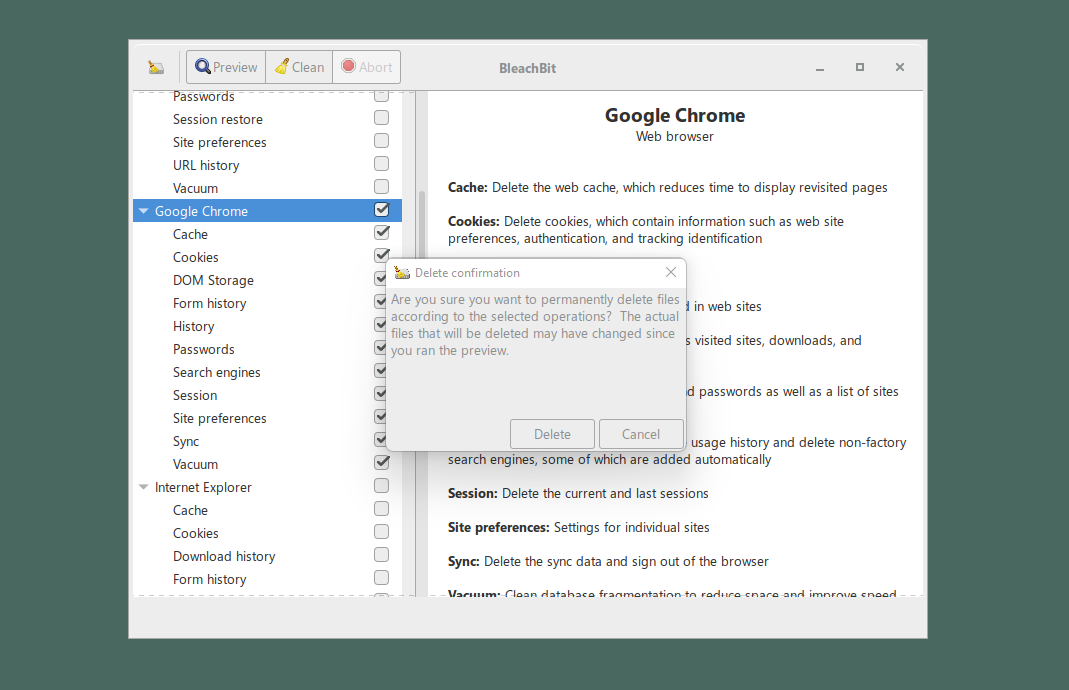Viewport: 1069px width, 690px height.
Task: Click the 'Sync:' description line
Action: [x=608, y=561]
